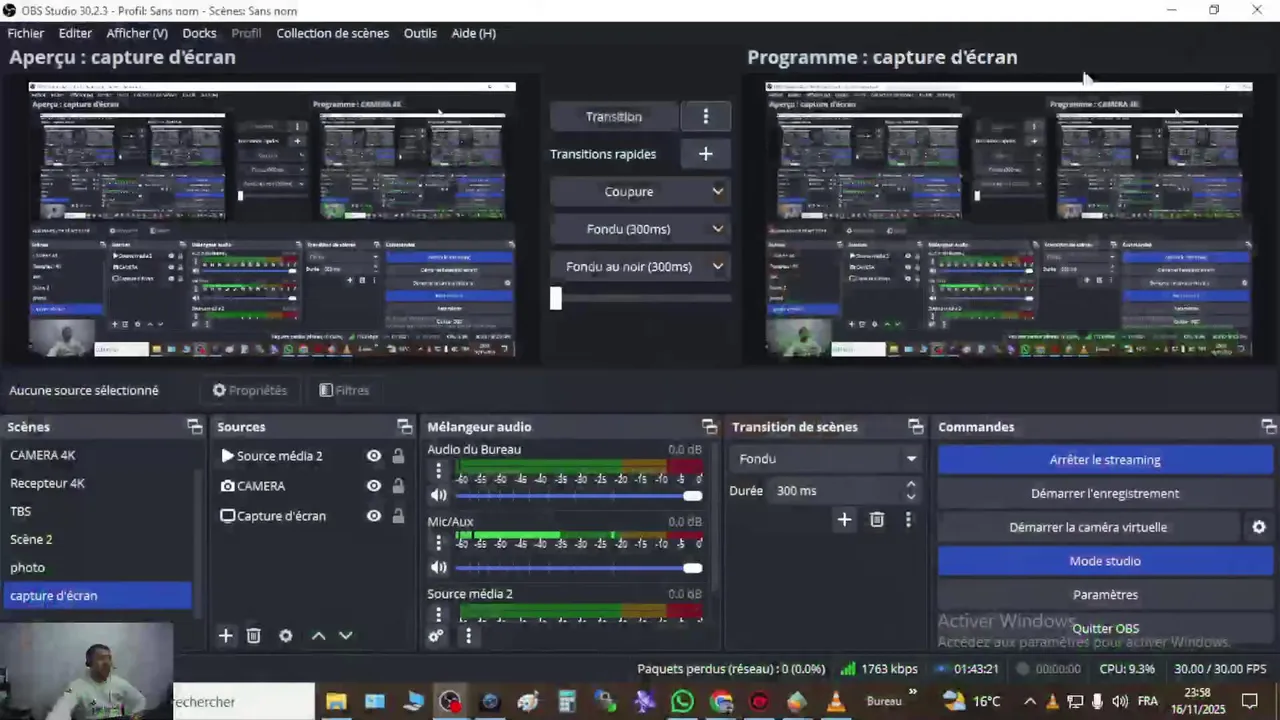
Task: Expand Fondu au noir (300ms) dropdown
Action: click(x=717, y=267)
